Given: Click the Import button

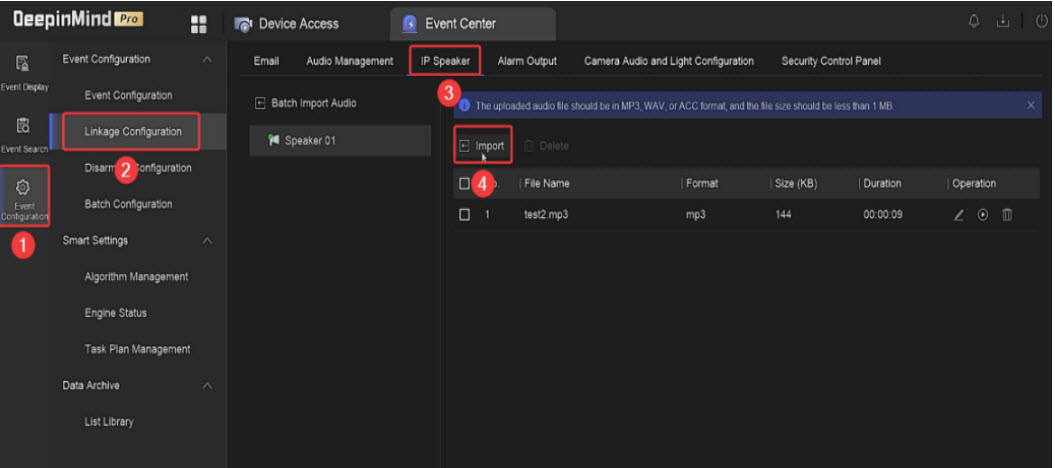Looking at the screenshot, I should (x=482, y=146).
